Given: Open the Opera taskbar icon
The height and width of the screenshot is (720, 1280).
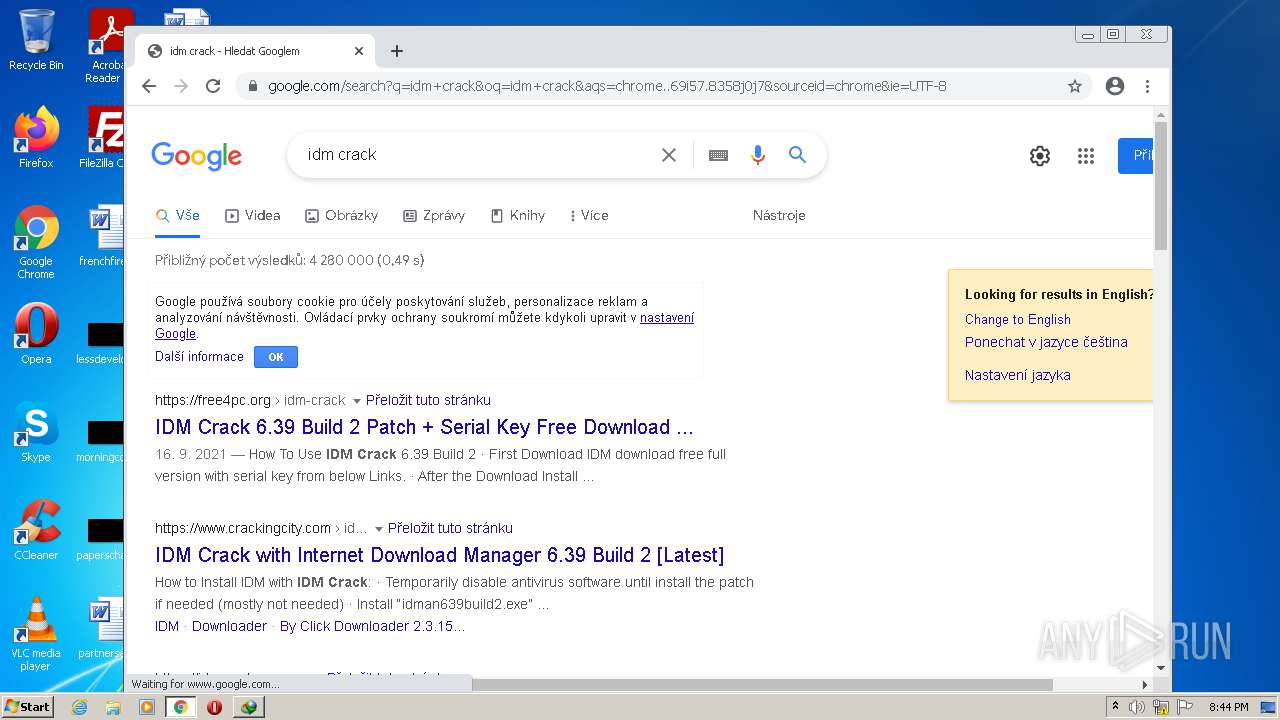Looking at the screenshot, I should tap(214, 707).
